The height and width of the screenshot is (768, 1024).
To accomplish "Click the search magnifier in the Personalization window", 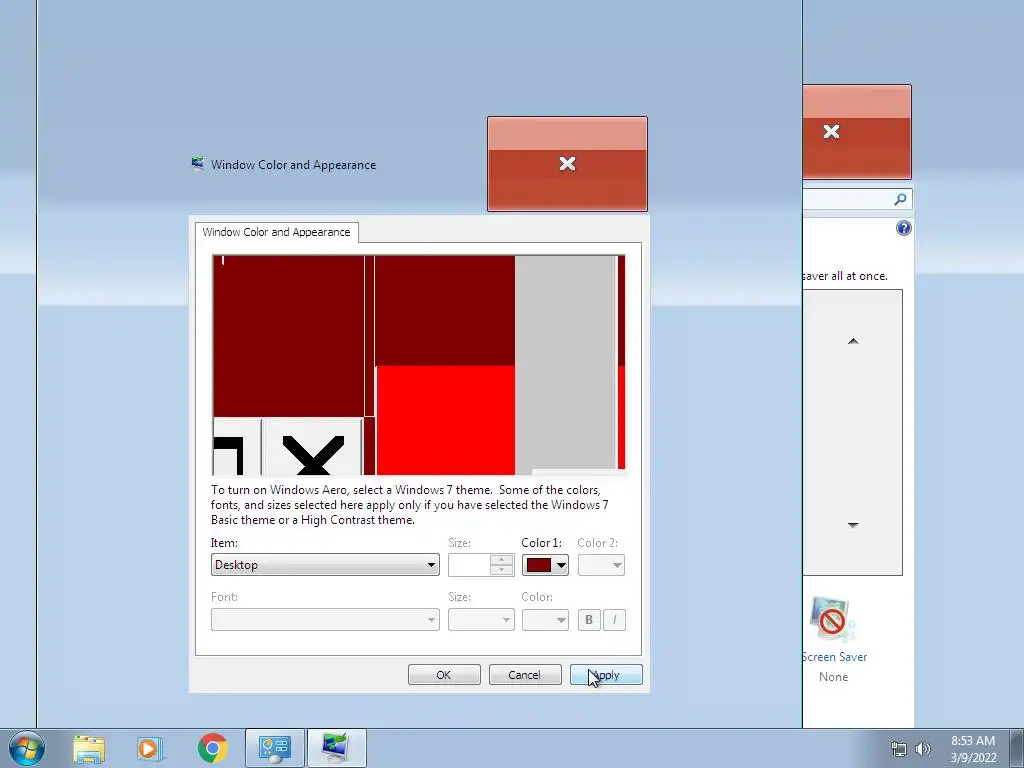I will click(x=900, y=199).
